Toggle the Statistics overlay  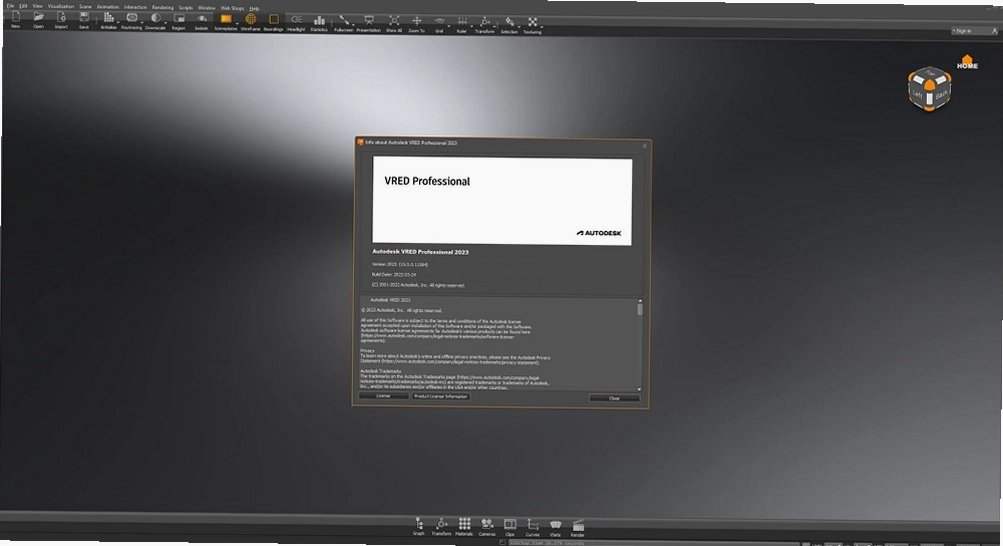point(319,22)
